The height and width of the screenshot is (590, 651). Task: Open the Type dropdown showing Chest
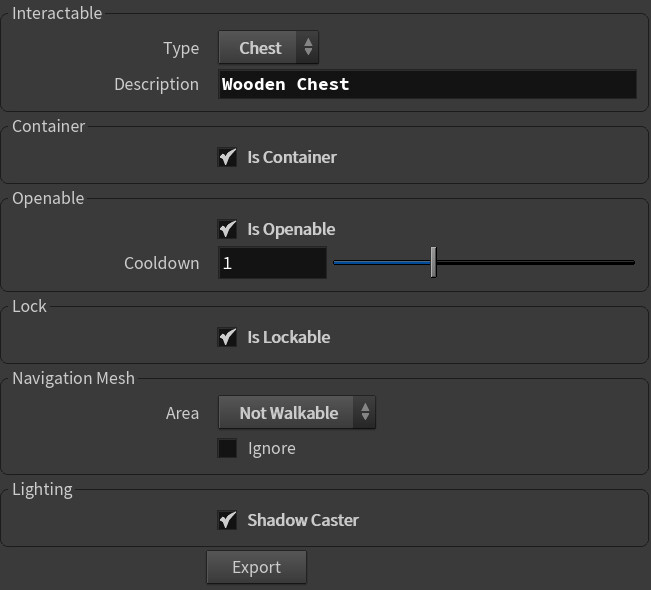[268, 47]
